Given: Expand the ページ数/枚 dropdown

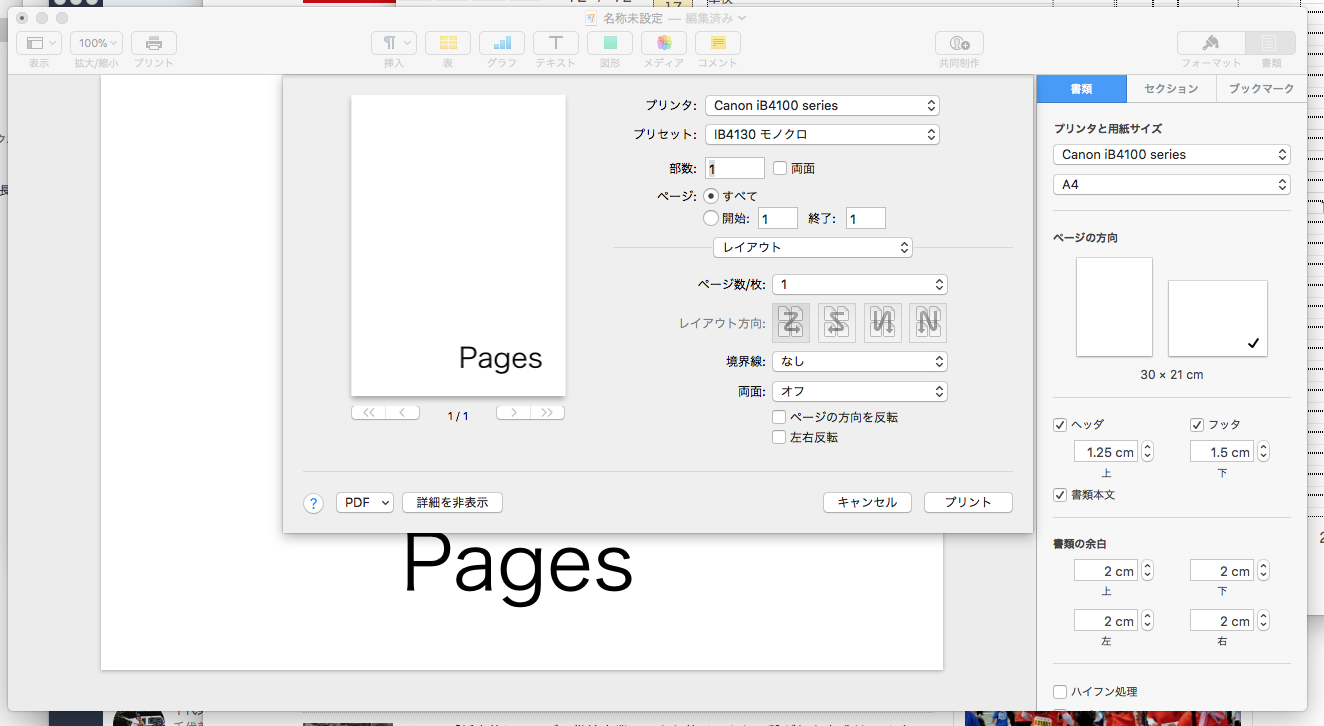Looking at the screenshot, I should (x=859, y=285).
